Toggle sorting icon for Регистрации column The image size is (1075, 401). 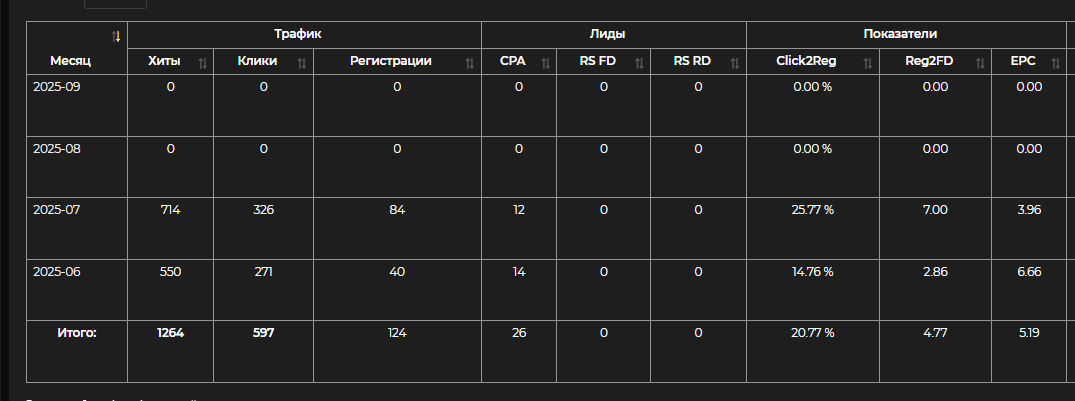pos(470,62)
